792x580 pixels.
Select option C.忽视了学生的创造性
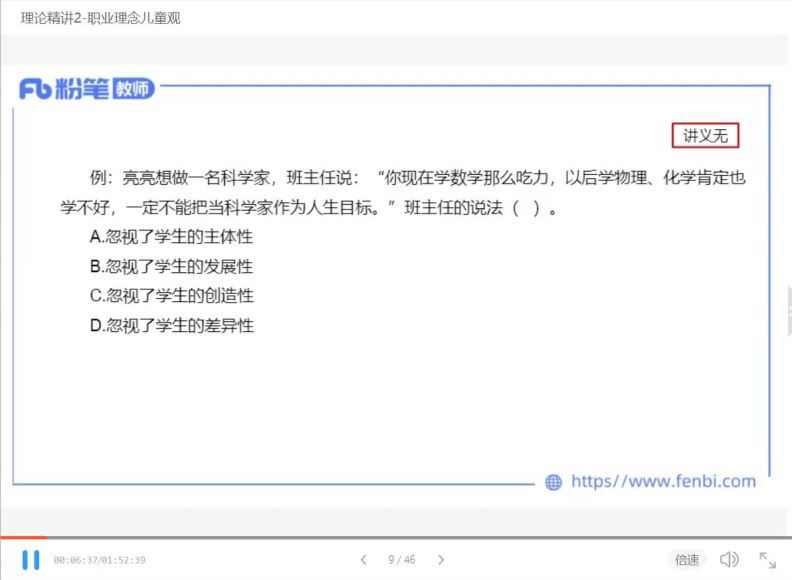point(172,296)
